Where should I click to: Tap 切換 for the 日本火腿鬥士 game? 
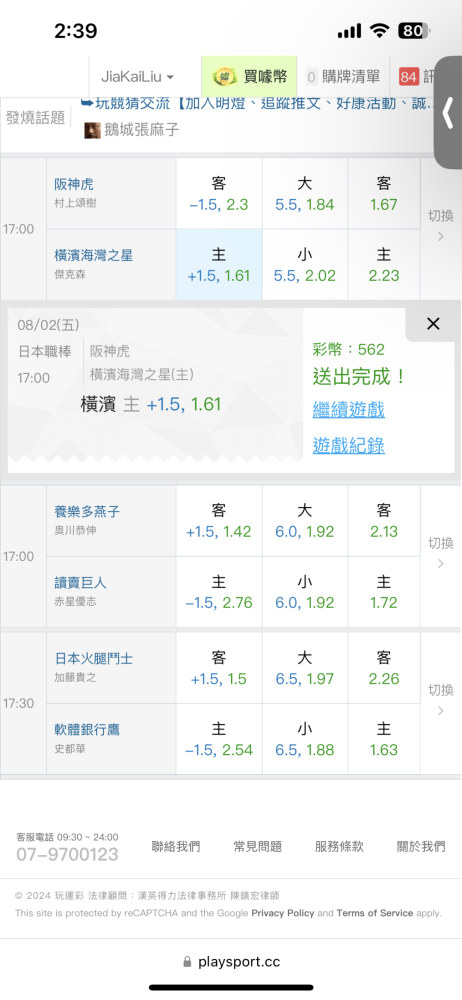click(x=440, y=700)
